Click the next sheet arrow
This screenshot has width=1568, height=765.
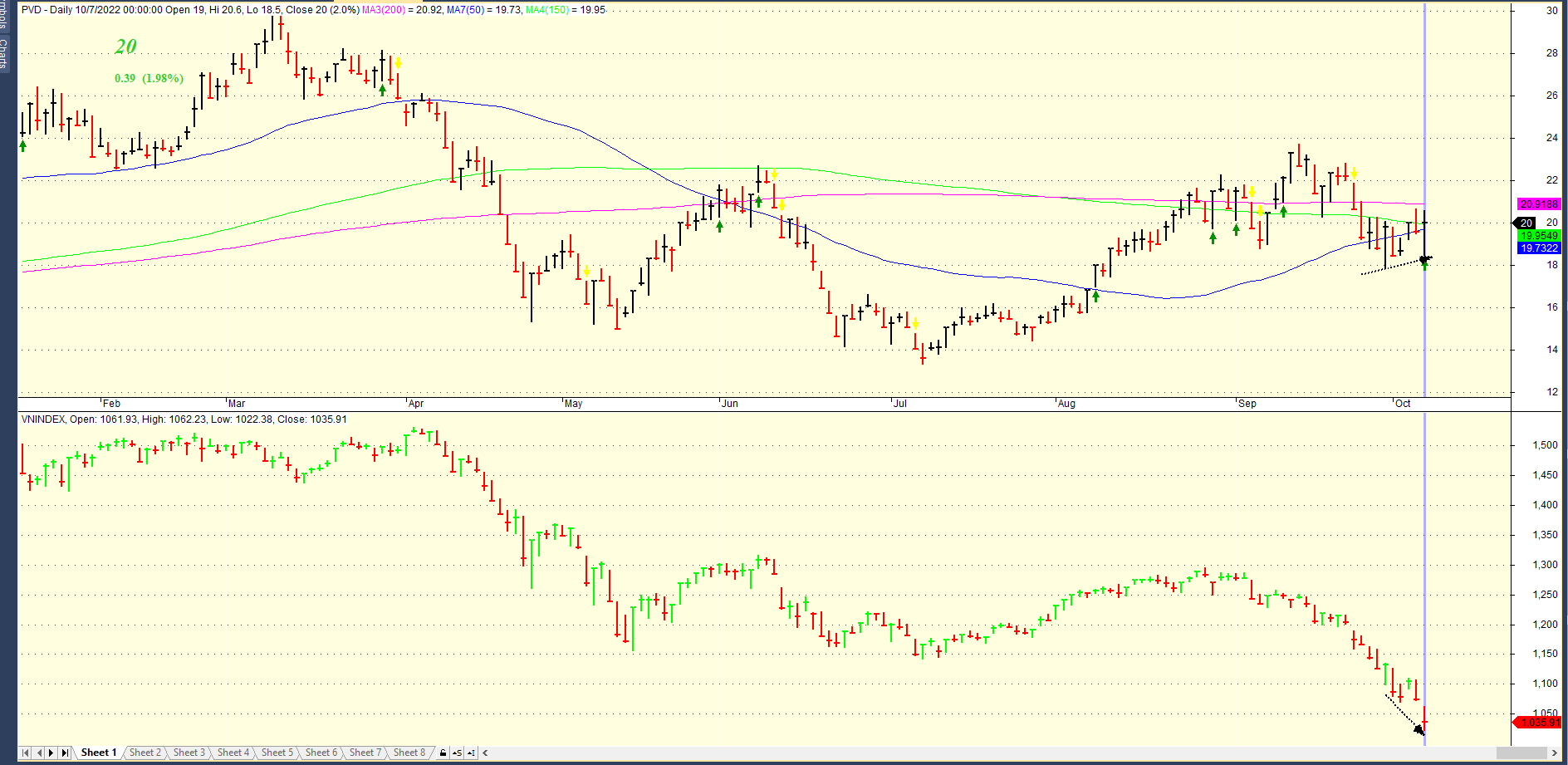[51, 753]
